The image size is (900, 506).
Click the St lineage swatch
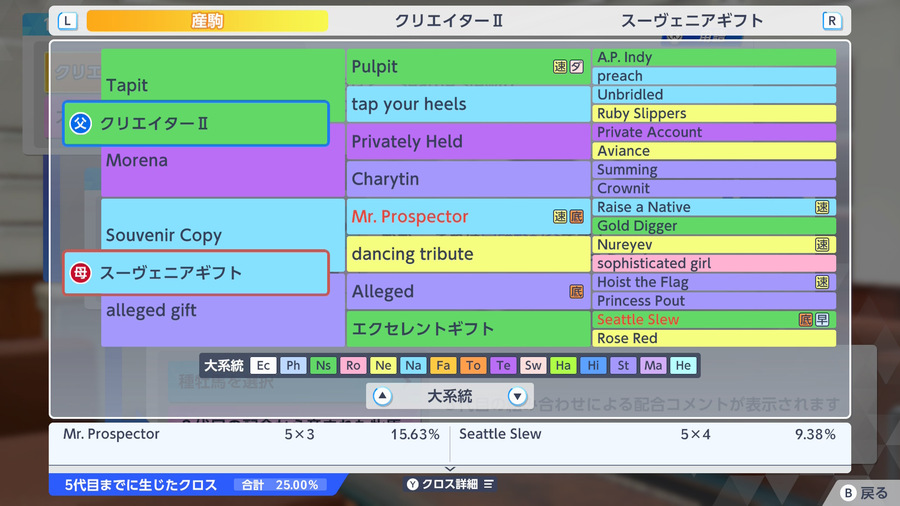click(x=623, y=365)
